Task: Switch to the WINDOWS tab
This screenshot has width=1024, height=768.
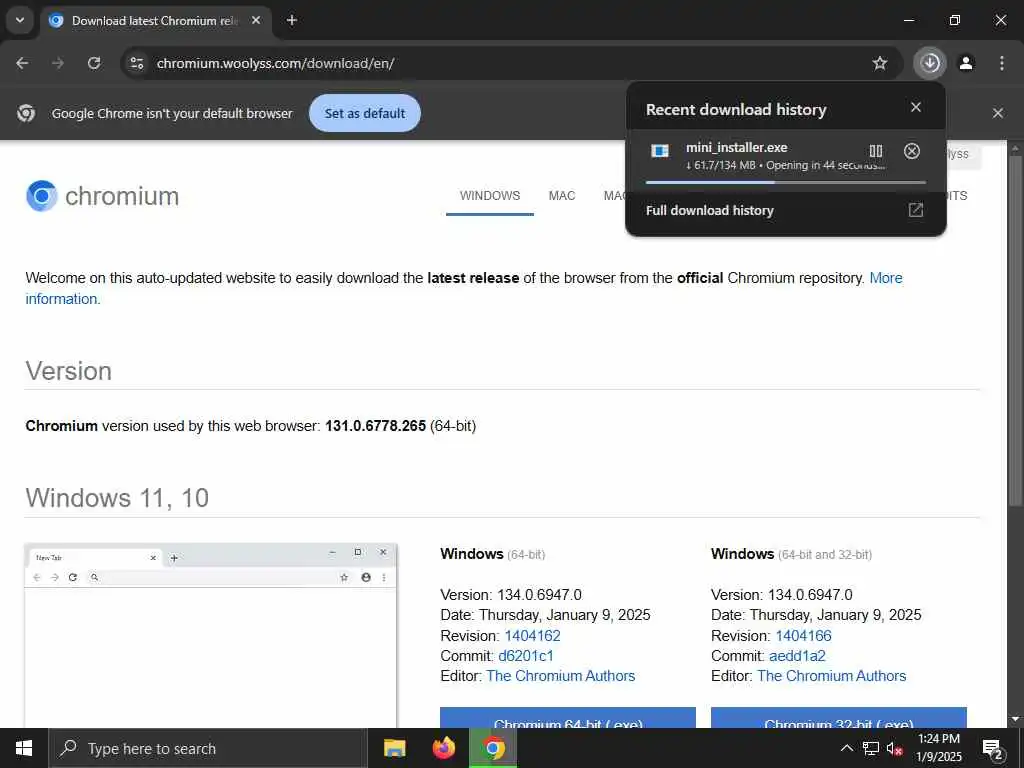Action: 490,196
